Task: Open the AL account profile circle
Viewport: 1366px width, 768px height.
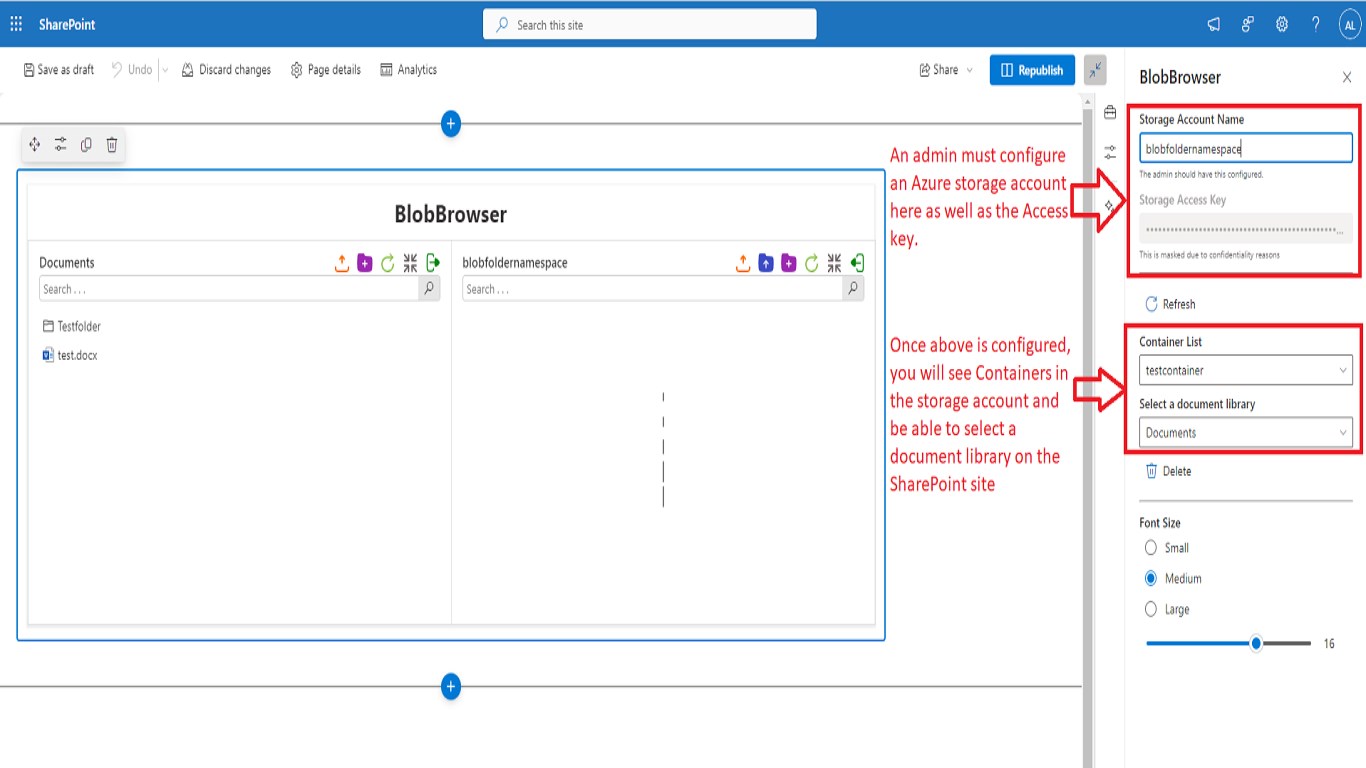Action: click(x=1350, y=25)
